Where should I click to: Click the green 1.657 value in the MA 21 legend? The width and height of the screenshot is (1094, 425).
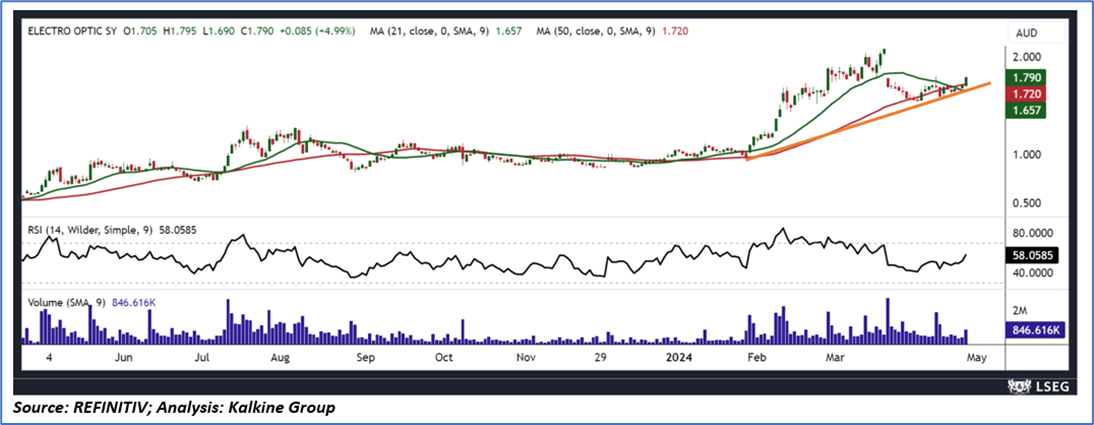(x=509, y=31)
